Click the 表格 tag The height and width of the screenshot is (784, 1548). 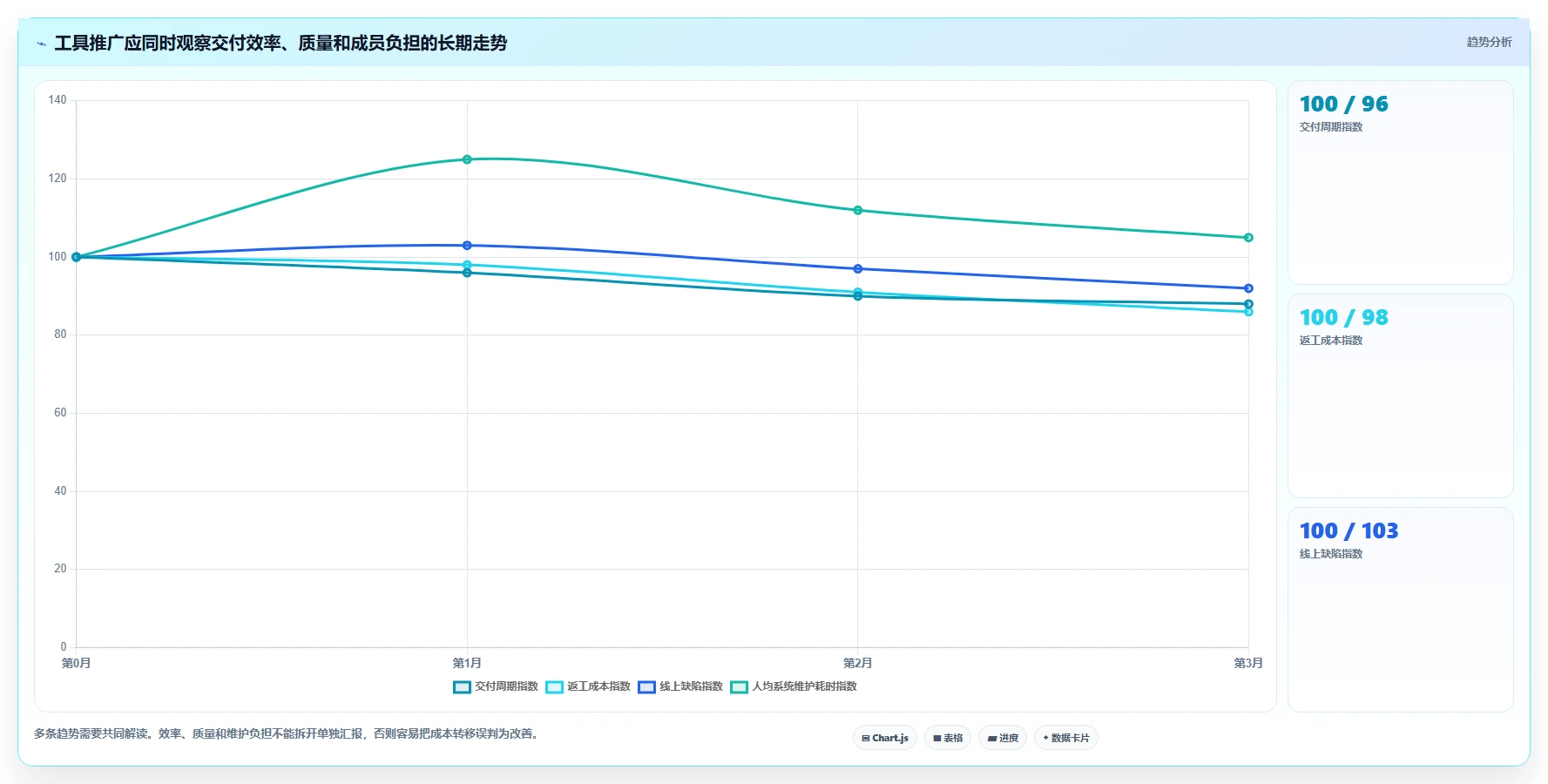pyautogui.click(x=948, y=738)
